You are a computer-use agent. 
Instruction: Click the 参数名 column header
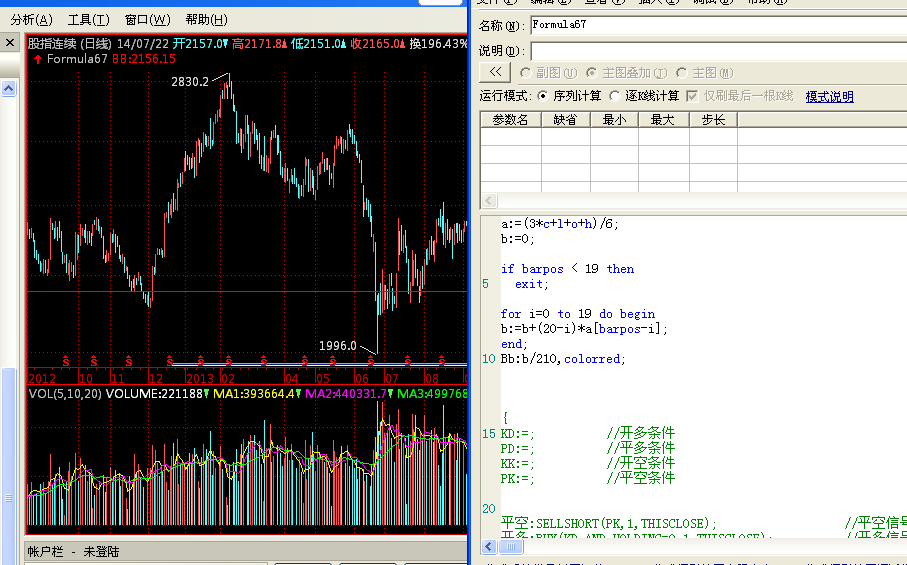click(x=511, y=120)
